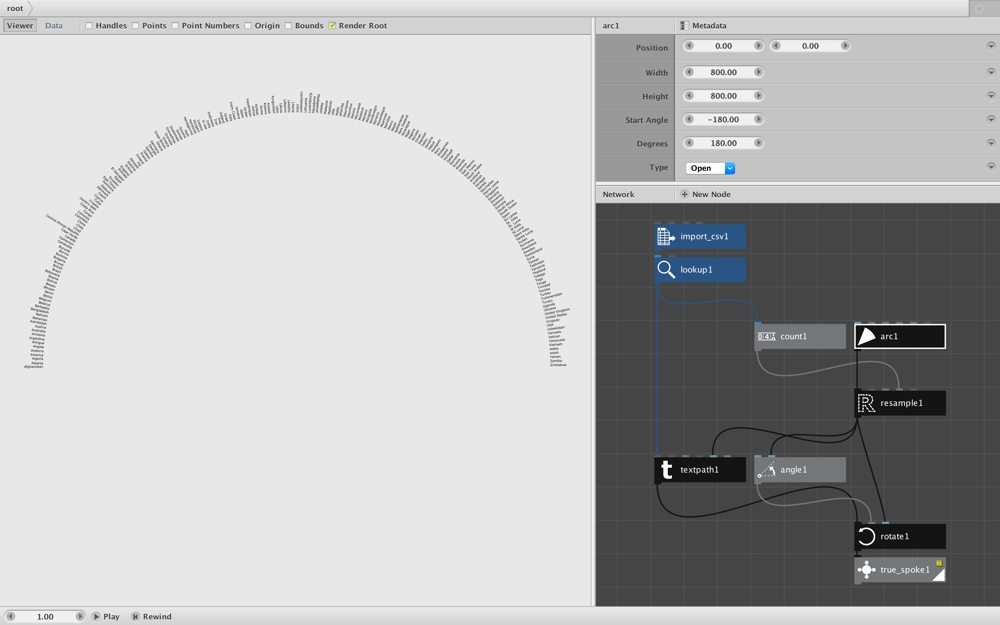Uncheck the Render Root checkbox
The width and height of the screenshot is (1000, 625).
pos(332,26)
